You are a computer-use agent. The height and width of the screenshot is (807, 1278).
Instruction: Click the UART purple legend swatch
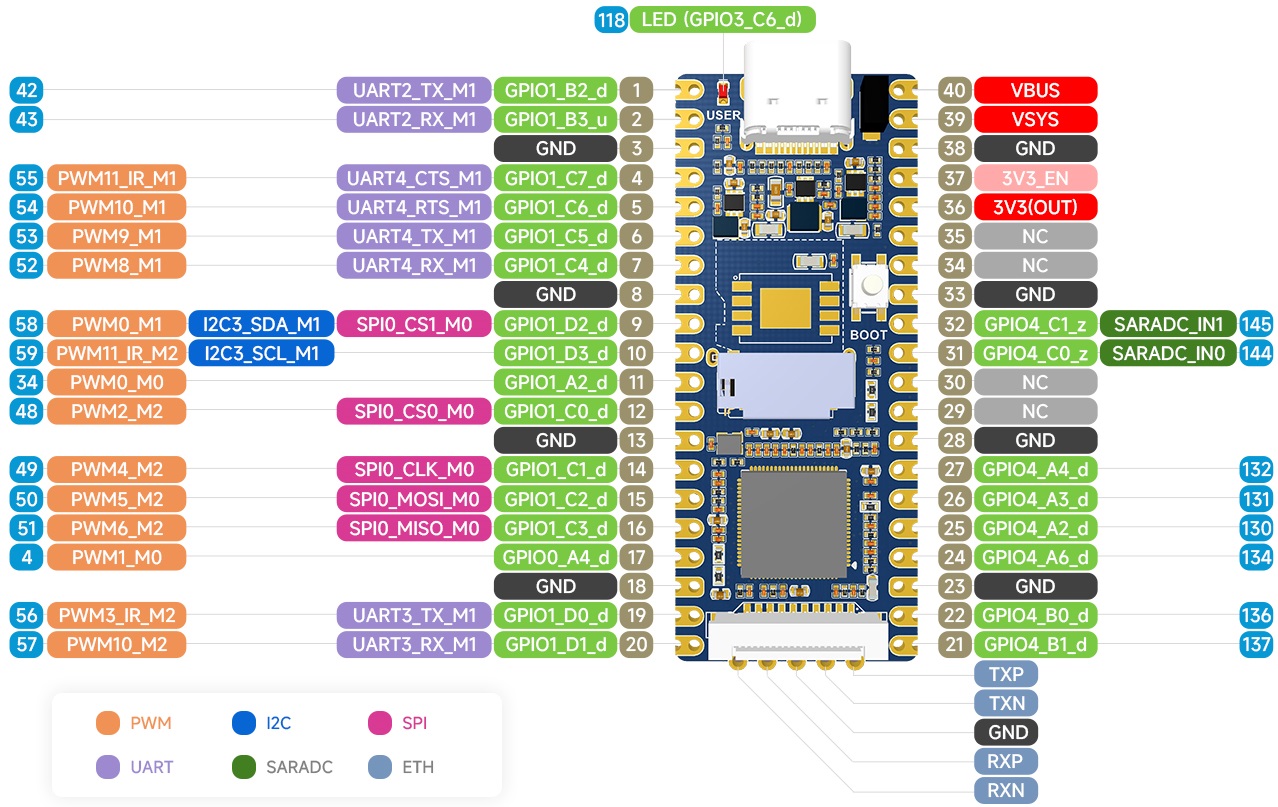coord(109,768)
